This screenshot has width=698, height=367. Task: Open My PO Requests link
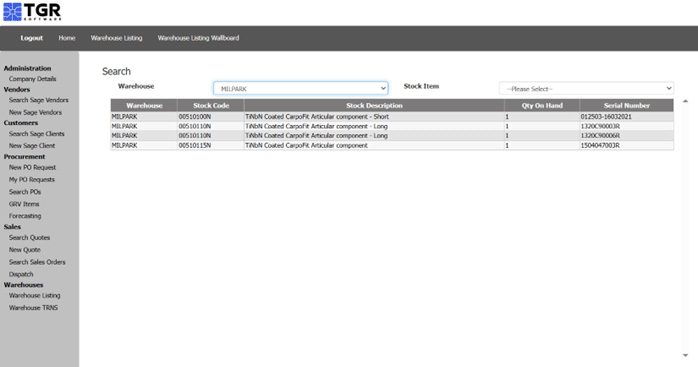click(32, 179)
